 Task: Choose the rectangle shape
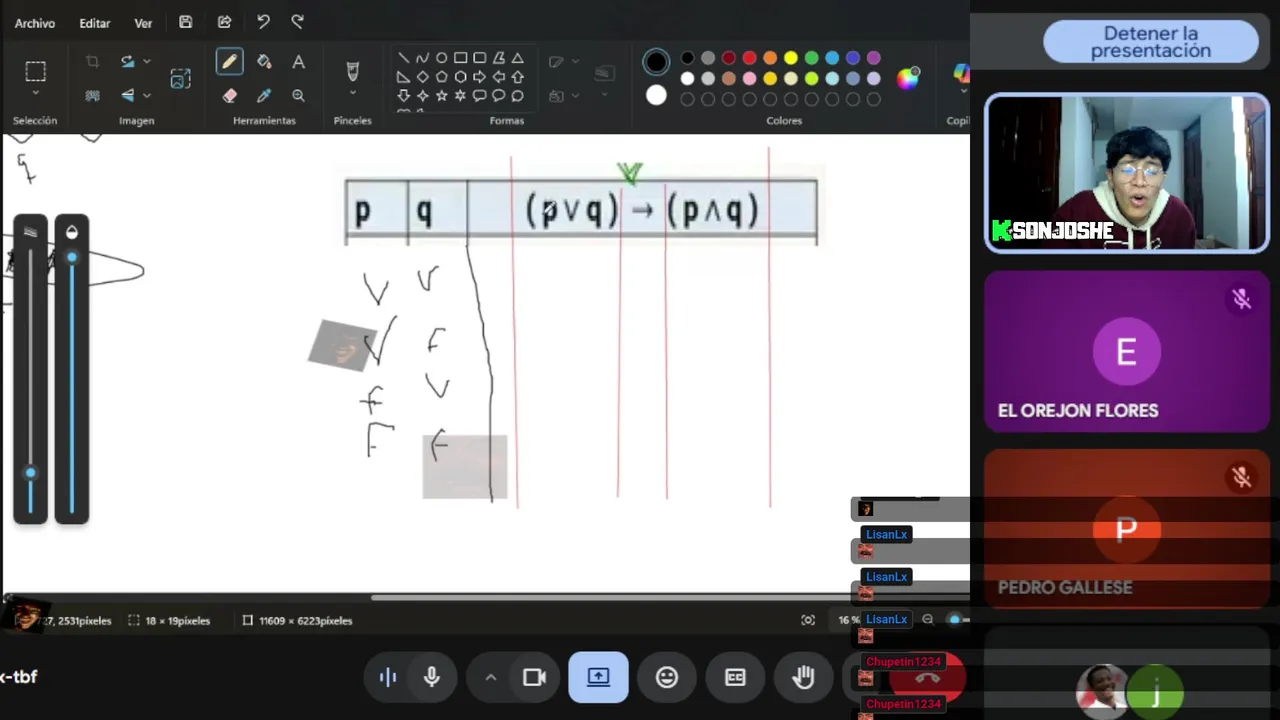[460, 58]
